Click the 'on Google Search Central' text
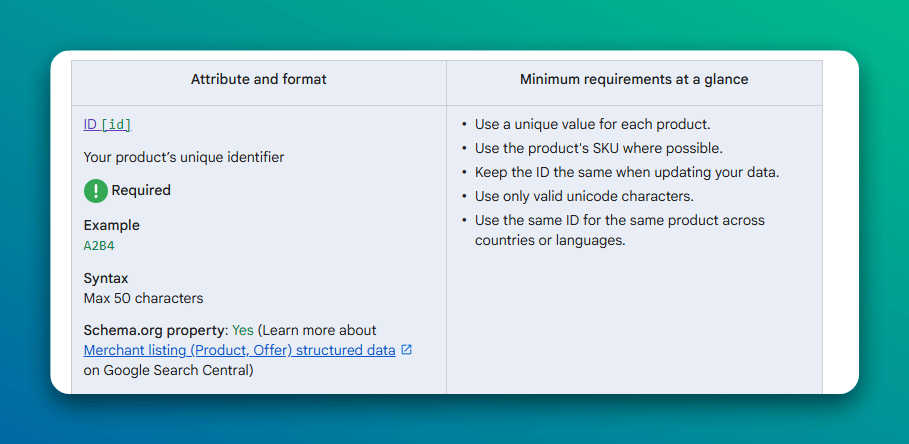The height and width of the screenshot is (444, 909). coord(168,370)
